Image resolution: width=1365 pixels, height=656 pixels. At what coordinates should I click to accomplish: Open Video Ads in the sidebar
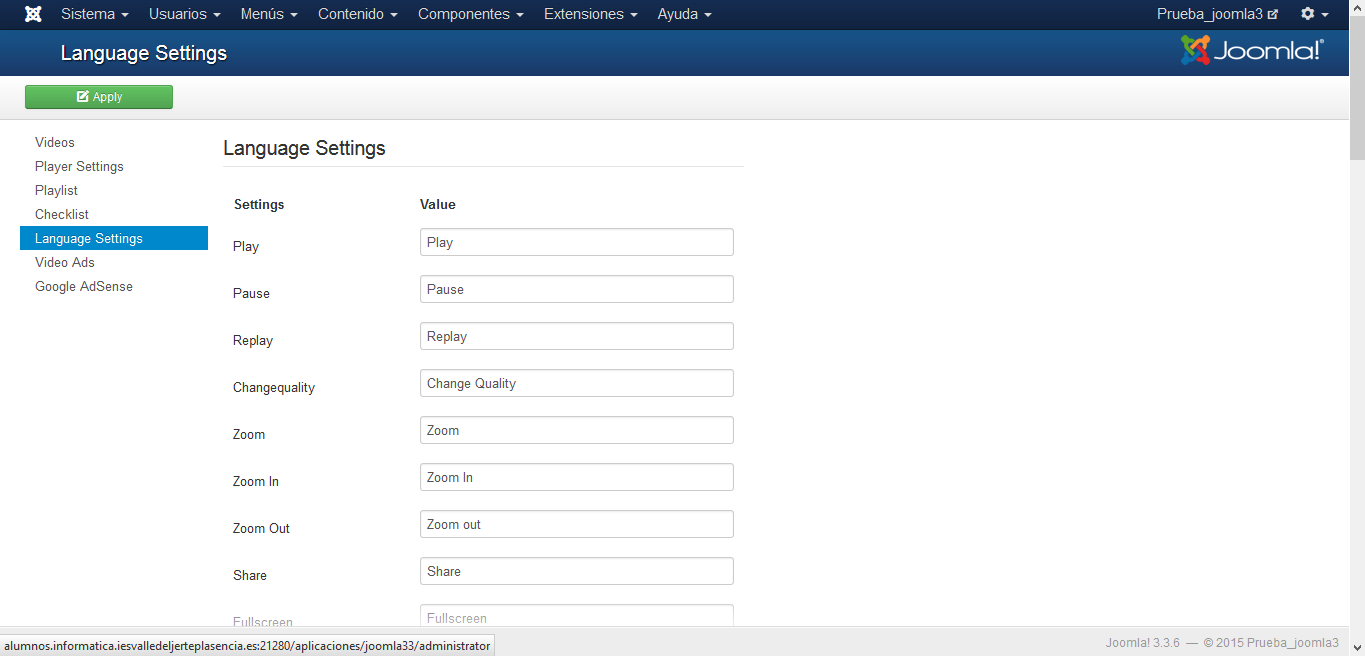[65, 262]
